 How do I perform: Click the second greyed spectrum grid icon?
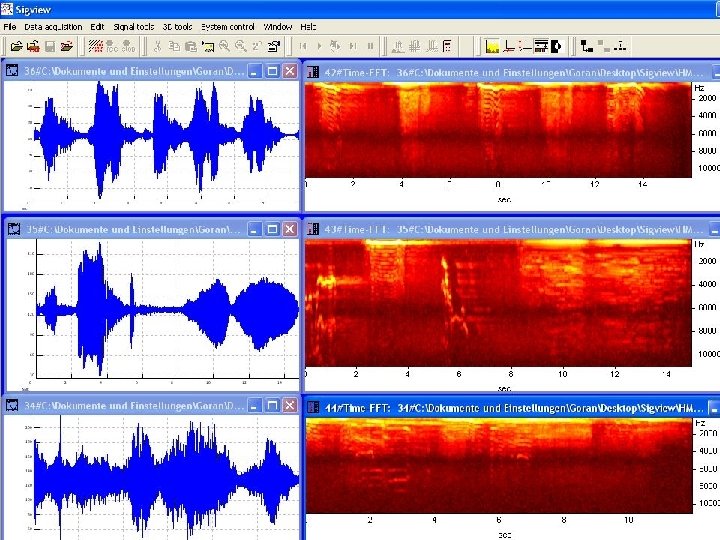(415, 46)
